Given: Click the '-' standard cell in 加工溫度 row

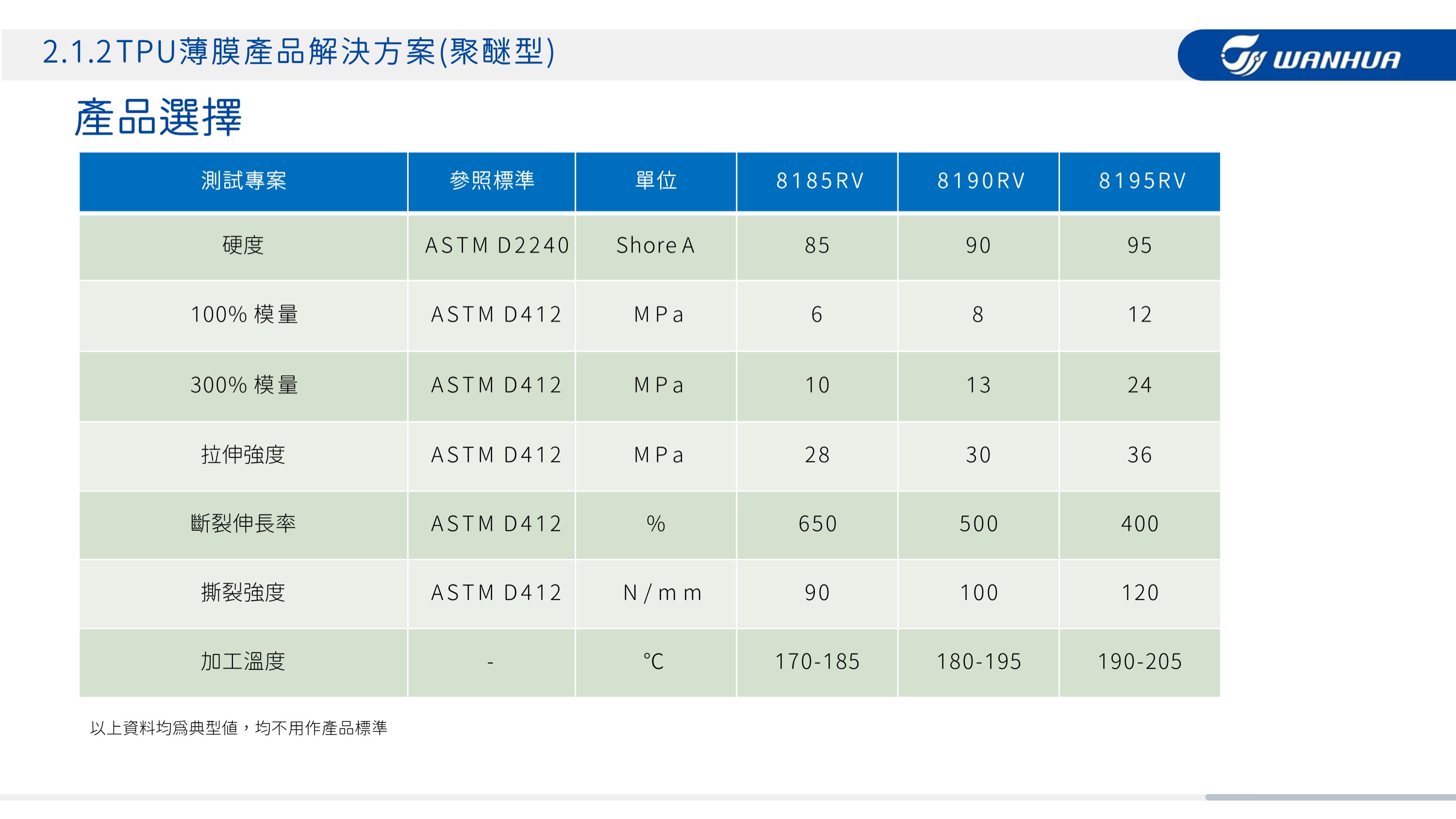Looking at the screenshot, I should click(490, 662).
